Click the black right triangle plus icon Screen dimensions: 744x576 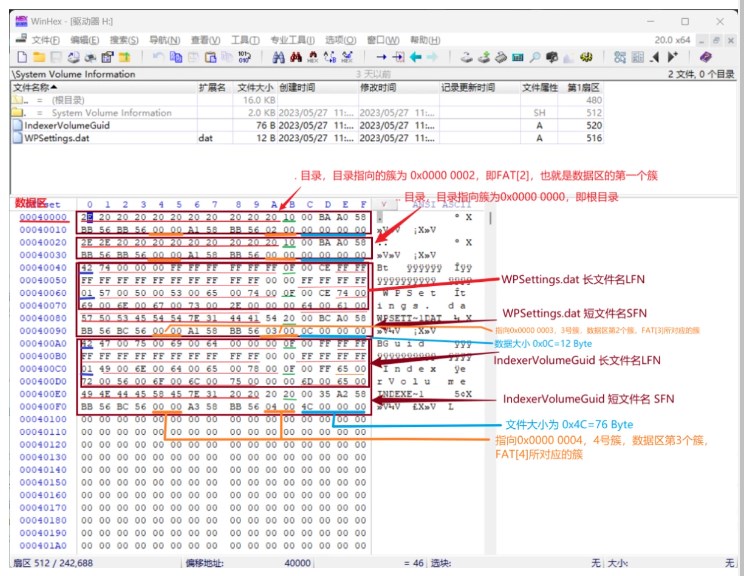[672, 57]
